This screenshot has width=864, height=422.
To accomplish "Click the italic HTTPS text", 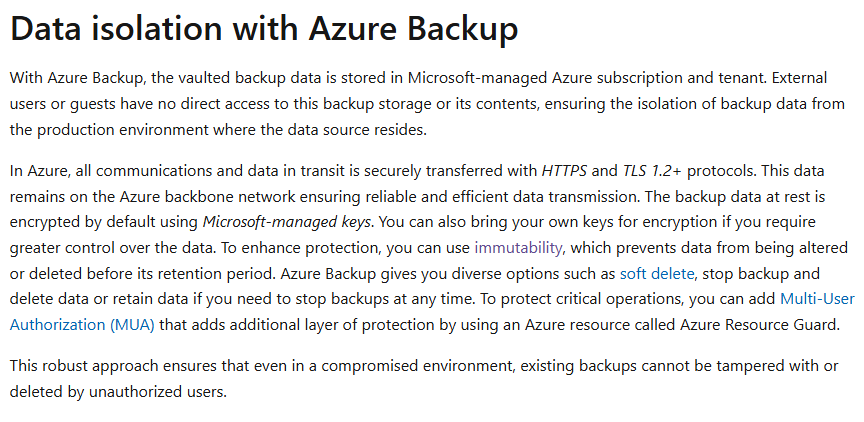I will click(564, 171).
